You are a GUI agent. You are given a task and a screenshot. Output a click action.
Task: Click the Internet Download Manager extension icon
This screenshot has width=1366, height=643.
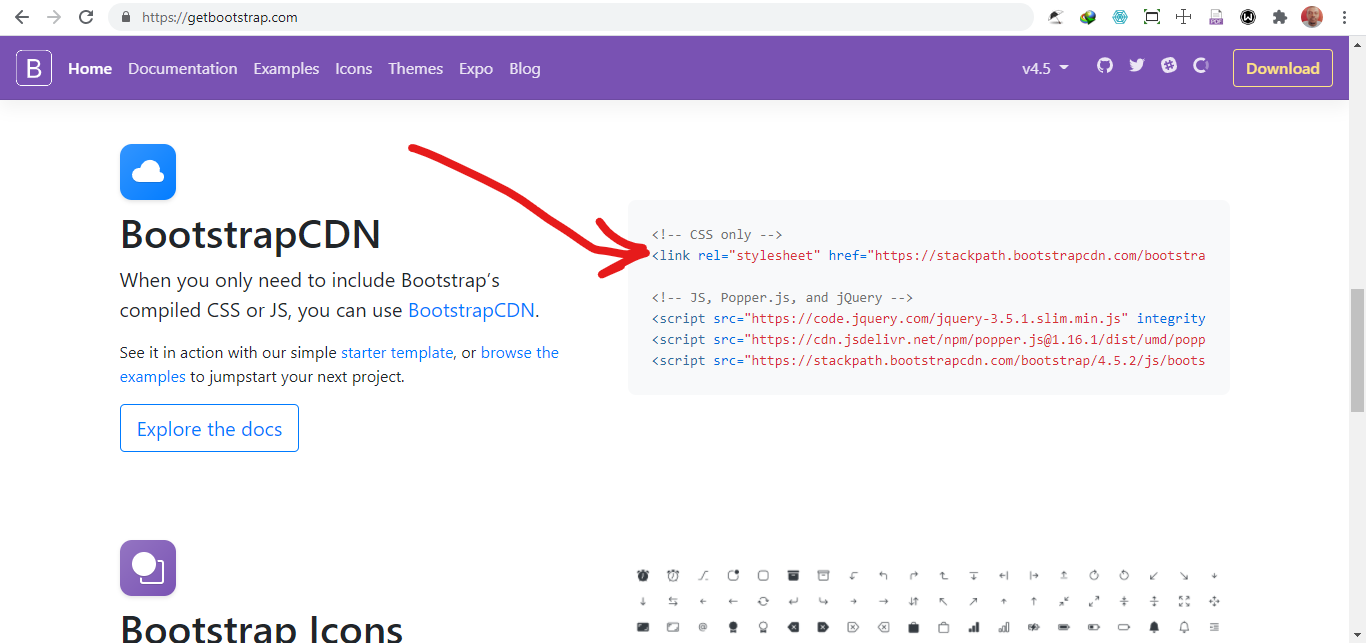[1088, 17]
